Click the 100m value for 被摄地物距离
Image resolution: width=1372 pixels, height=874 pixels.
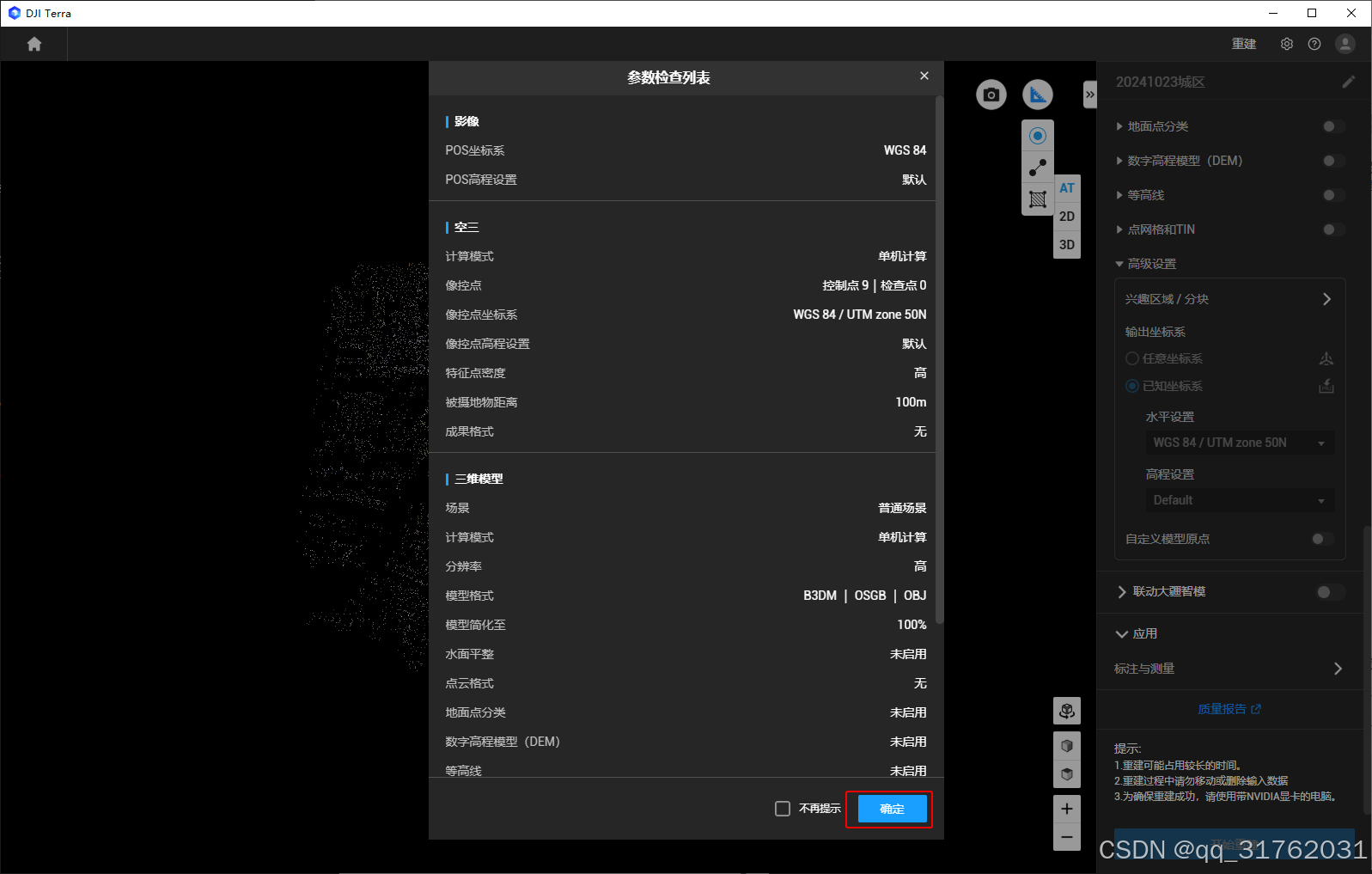tap(911, 402)
